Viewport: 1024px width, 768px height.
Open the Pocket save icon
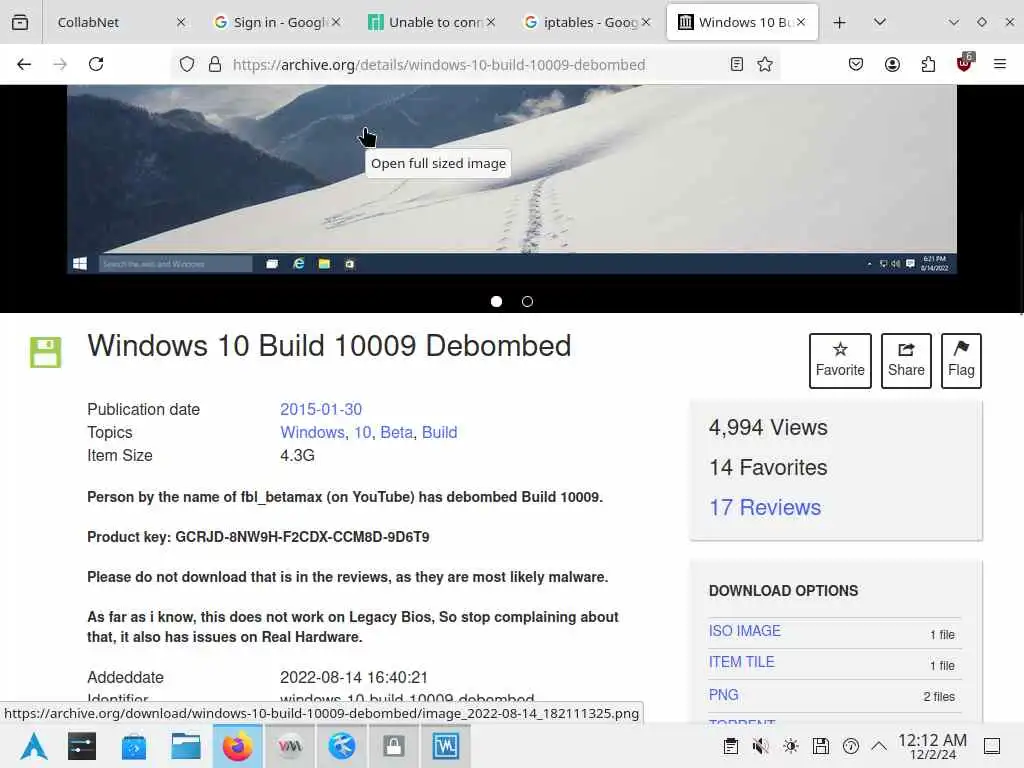click(856, 64)
